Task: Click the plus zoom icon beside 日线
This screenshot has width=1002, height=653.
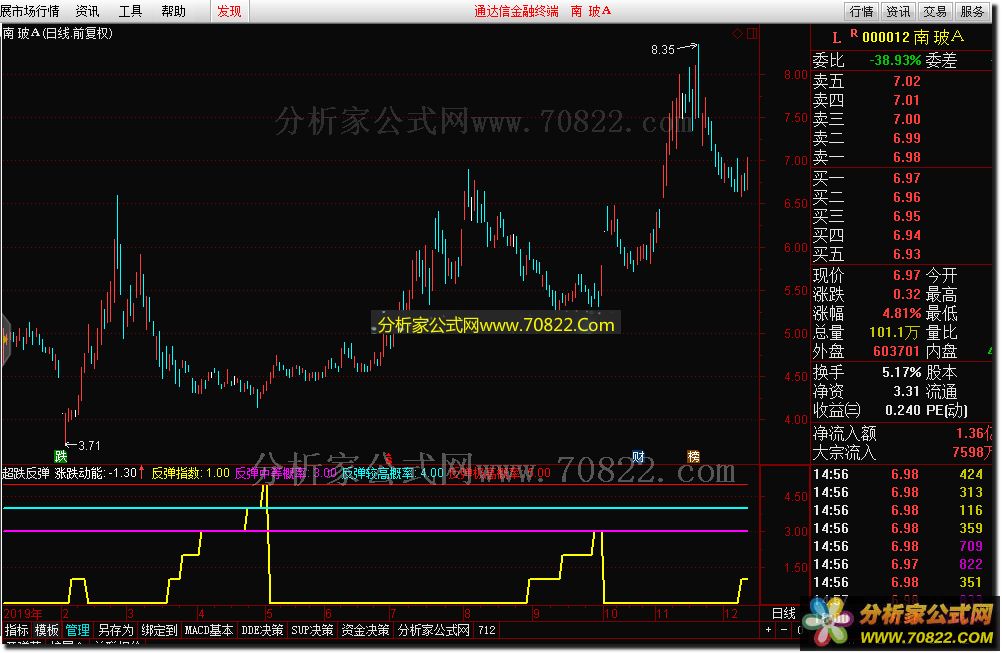Action: [x=768, y=630]
